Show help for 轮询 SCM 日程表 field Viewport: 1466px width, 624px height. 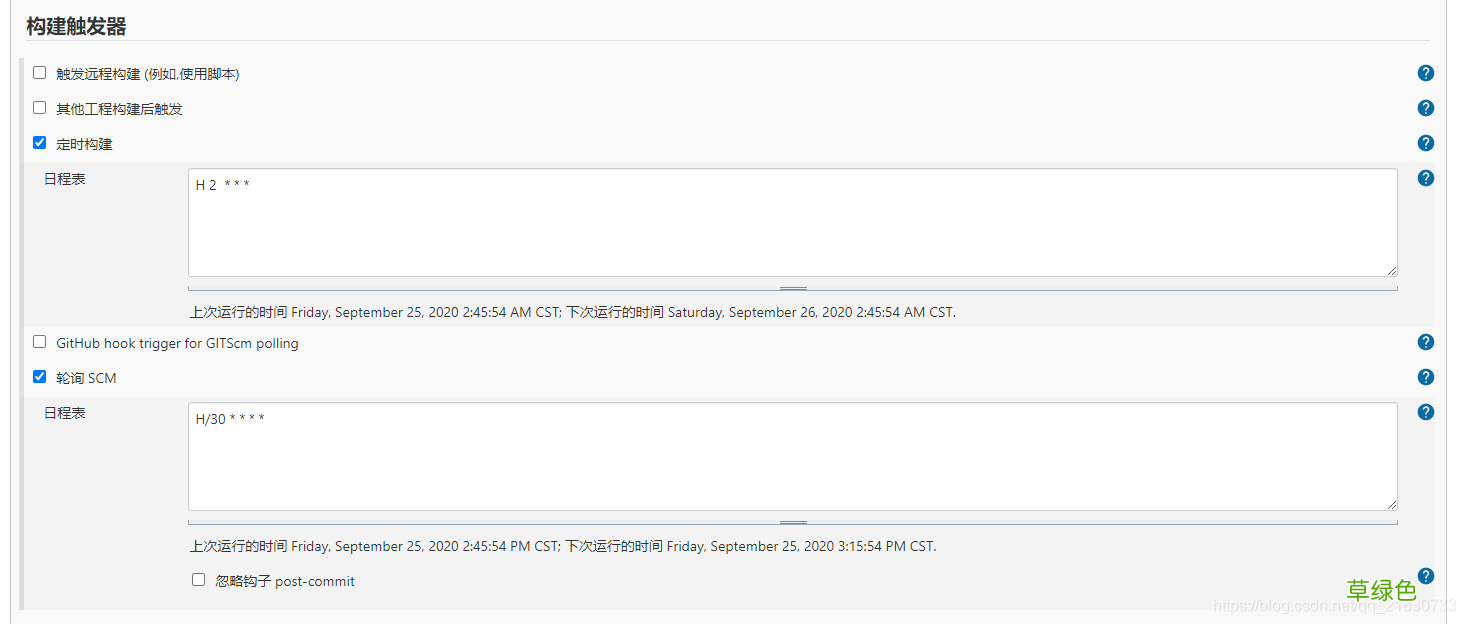(x=1425, y=412)
